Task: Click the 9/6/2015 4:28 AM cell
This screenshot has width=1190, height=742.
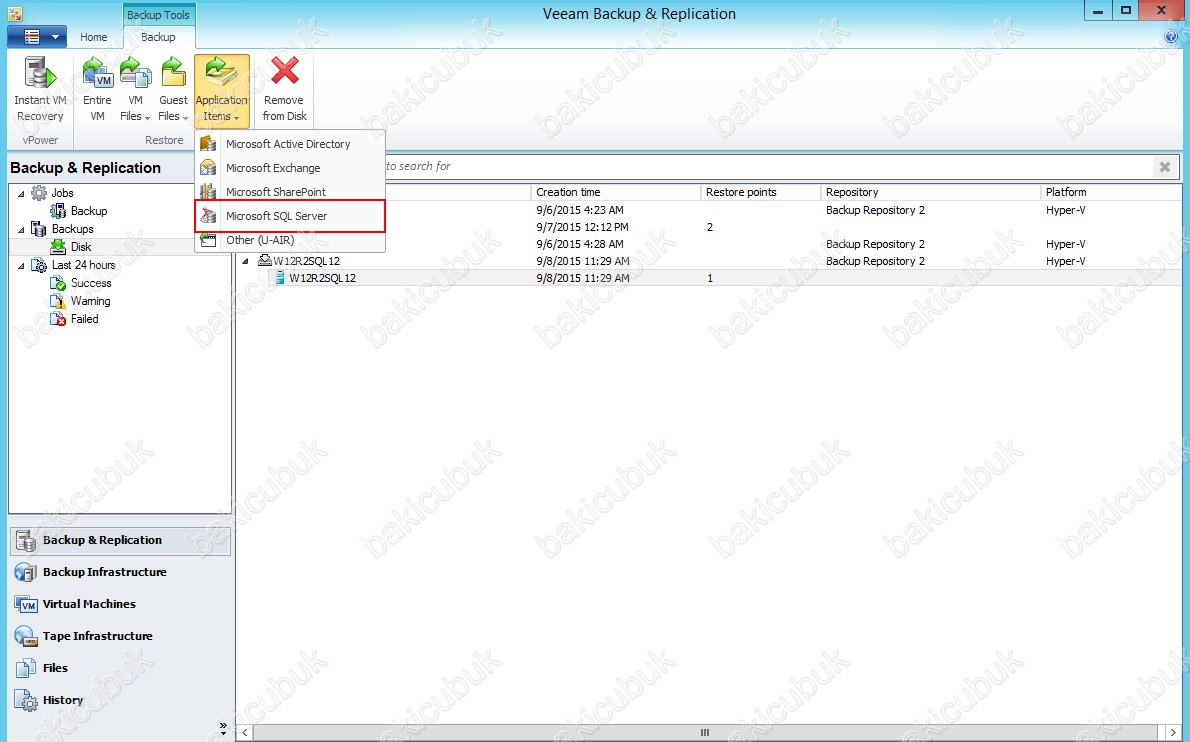Action: pos(580,244)
